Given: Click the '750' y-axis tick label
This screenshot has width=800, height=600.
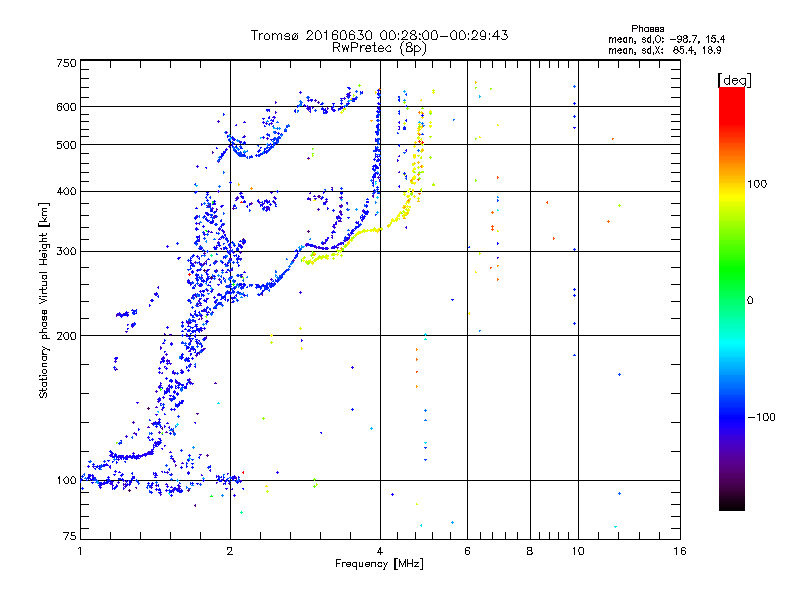Looking at the screenshot, I should point(66,63).
